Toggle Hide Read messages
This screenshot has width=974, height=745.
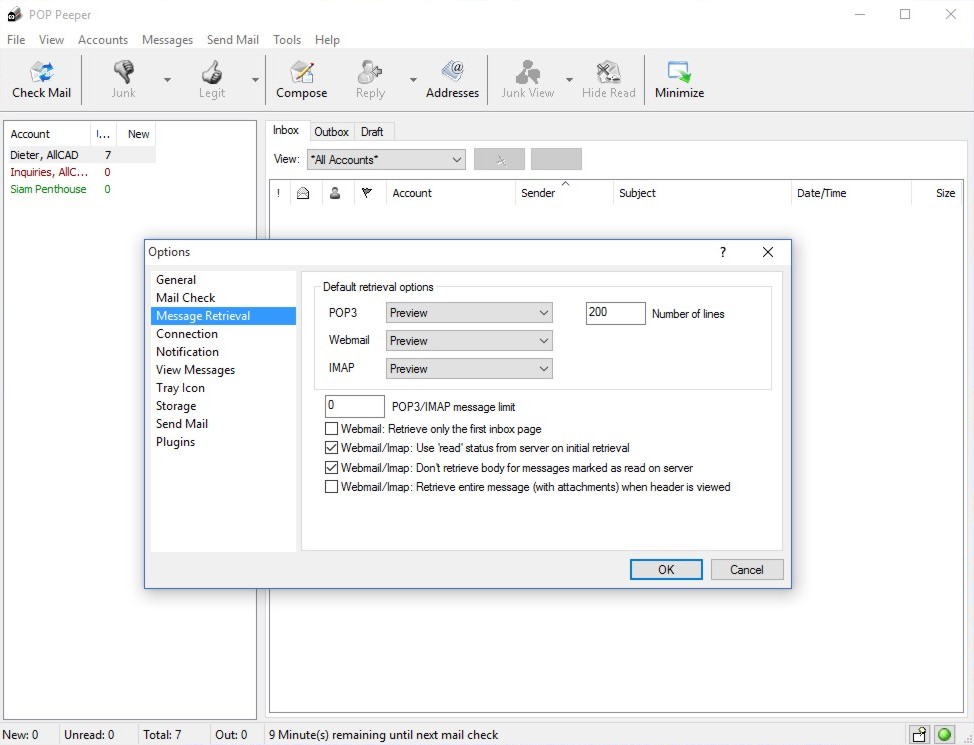click(x=609, y=80)
